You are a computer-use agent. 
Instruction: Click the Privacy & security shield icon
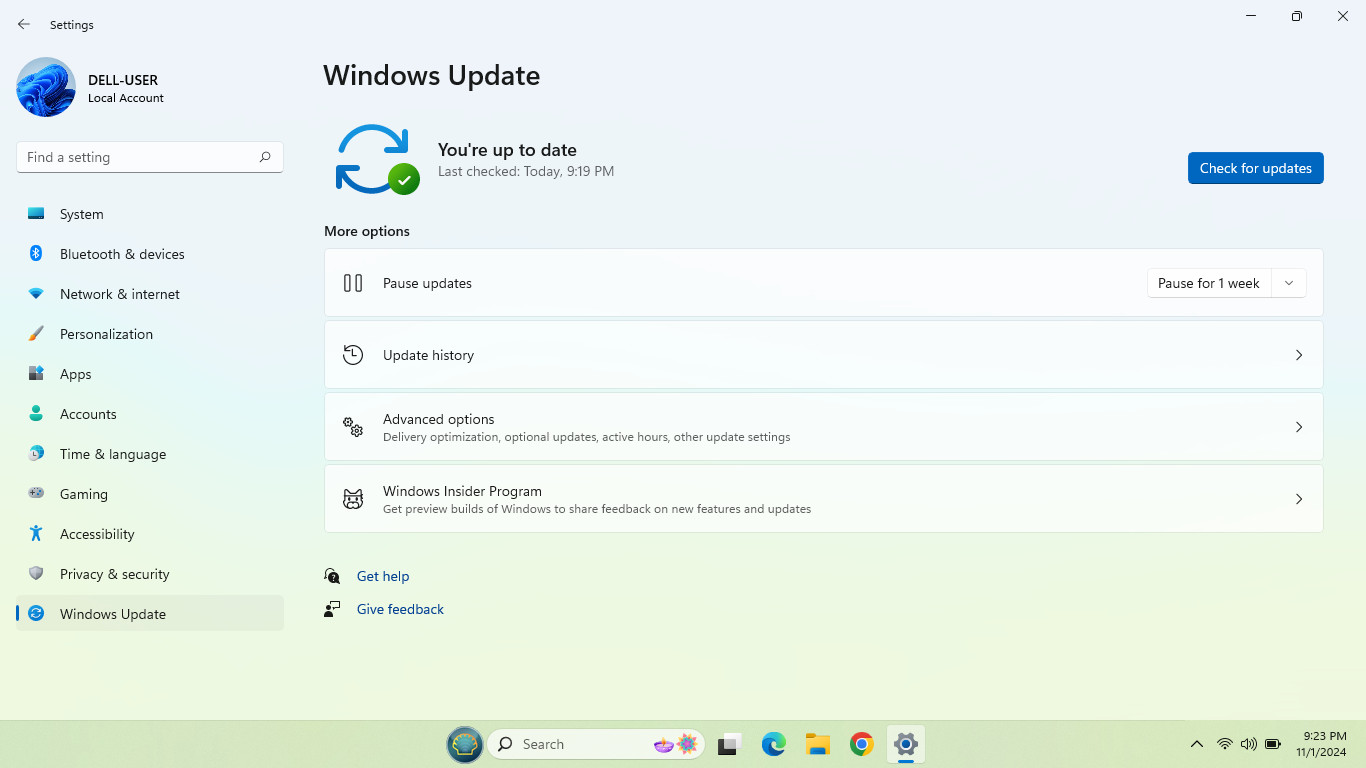(36, 574)
